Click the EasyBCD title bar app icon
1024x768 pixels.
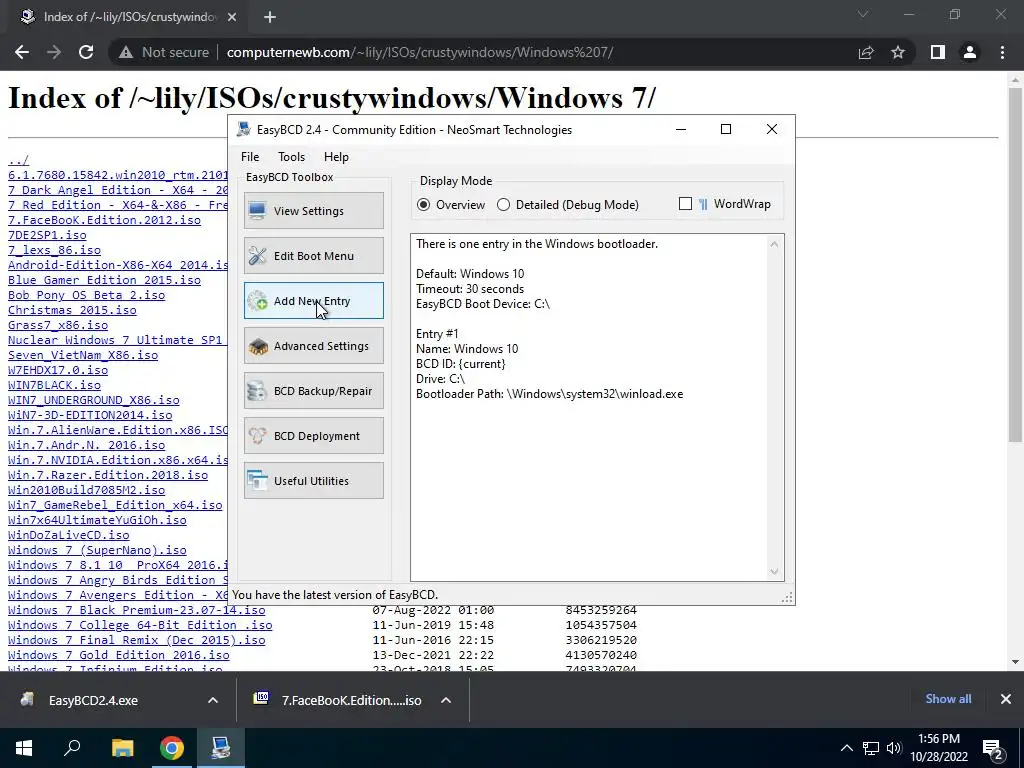coord(244,129)
